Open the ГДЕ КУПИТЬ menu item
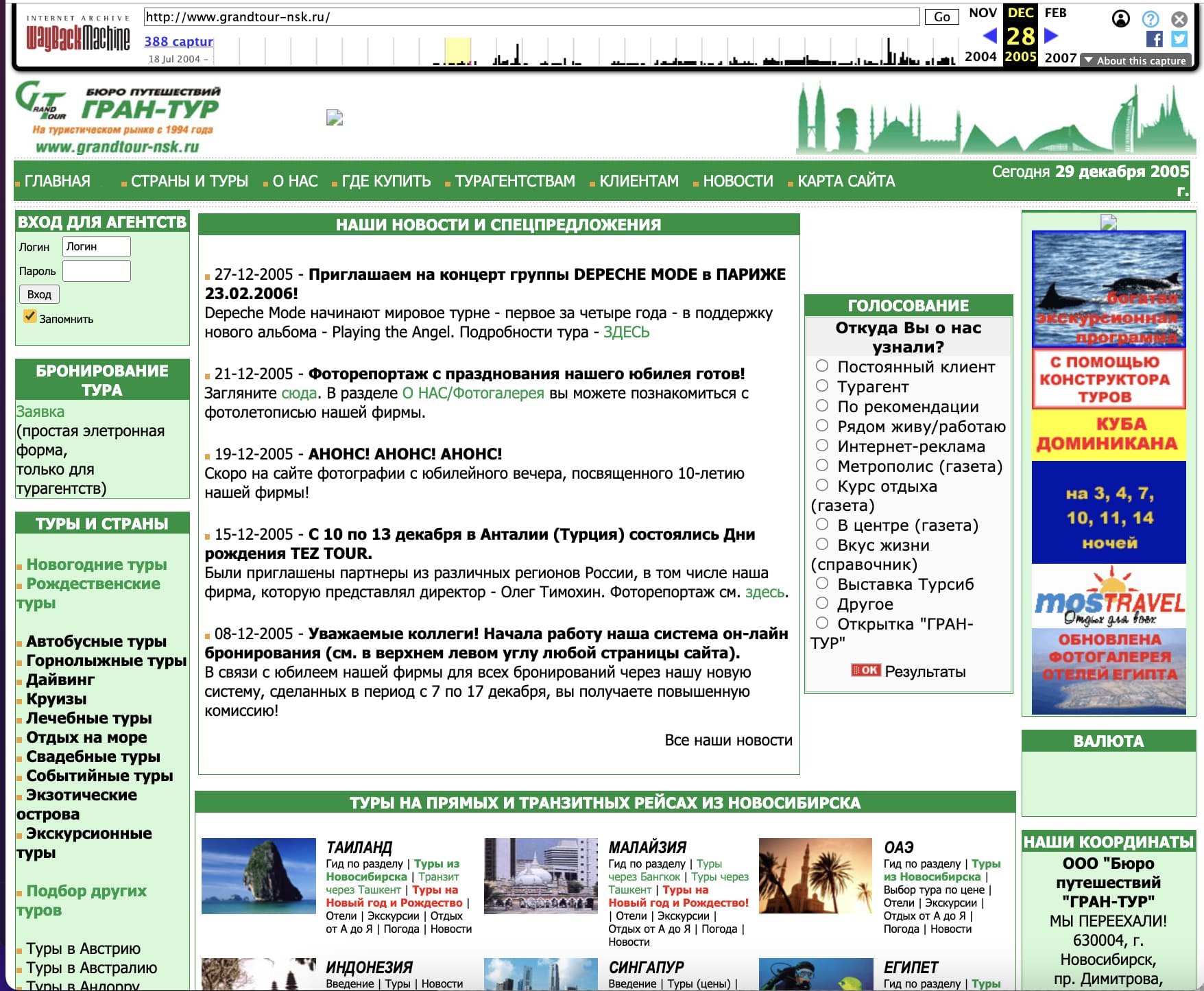1204x991 pixels. click(386, 181)
